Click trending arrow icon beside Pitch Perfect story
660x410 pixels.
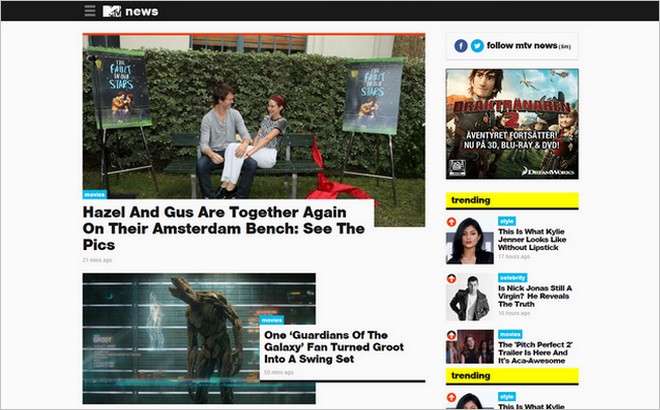tap(452, 335)
